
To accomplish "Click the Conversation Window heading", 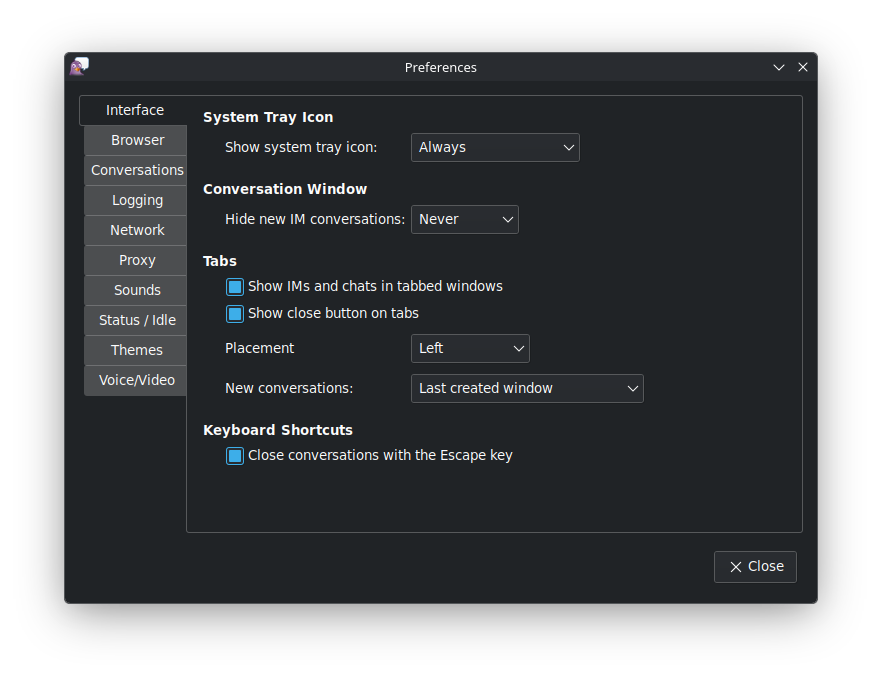I will tap(285, 189).
